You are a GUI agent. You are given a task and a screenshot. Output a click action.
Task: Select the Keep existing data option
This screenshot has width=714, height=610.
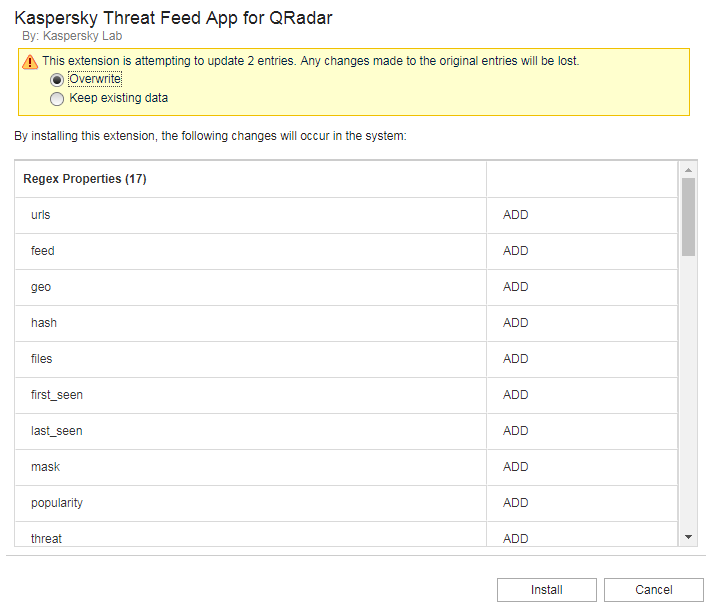tap(57, 99)
